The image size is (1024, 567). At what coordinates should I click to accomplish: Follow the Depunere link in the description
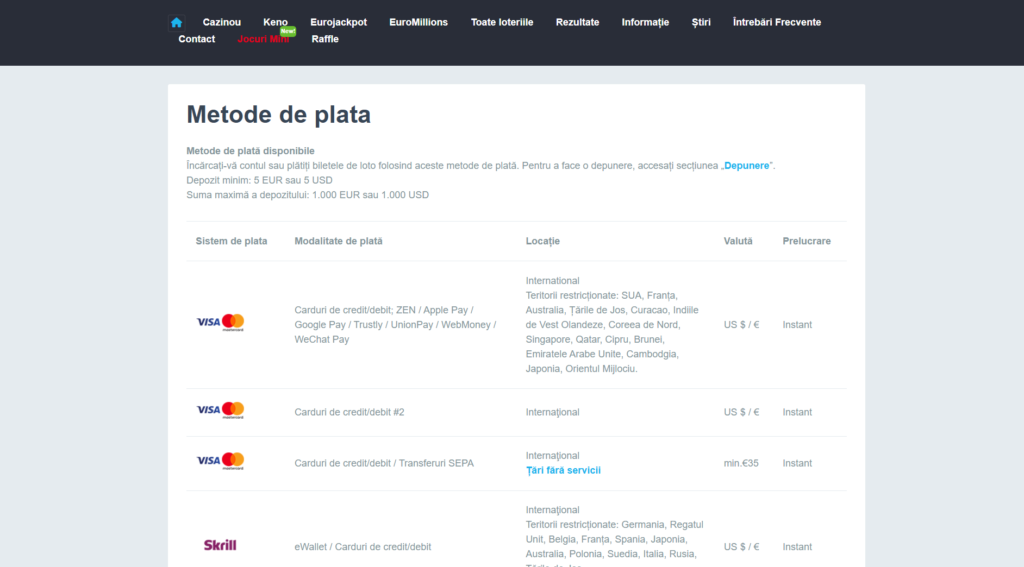pos(747,165)
